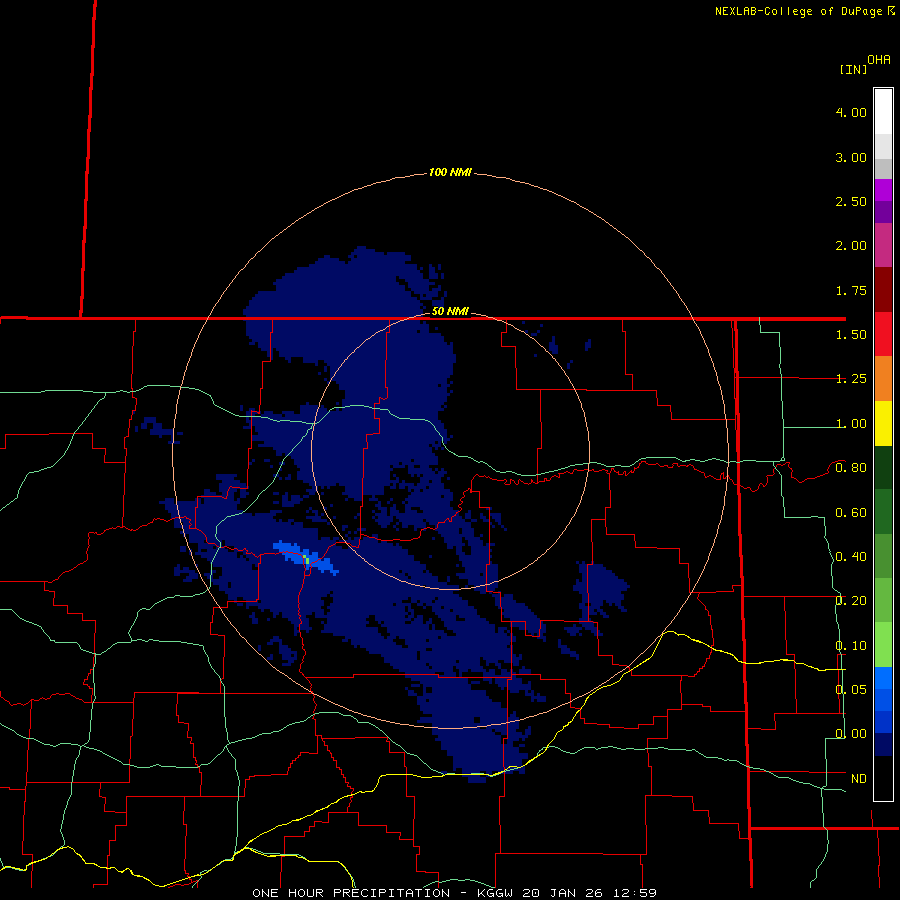
Task: Click the 0.00 legend value
Action: (851, 734)
